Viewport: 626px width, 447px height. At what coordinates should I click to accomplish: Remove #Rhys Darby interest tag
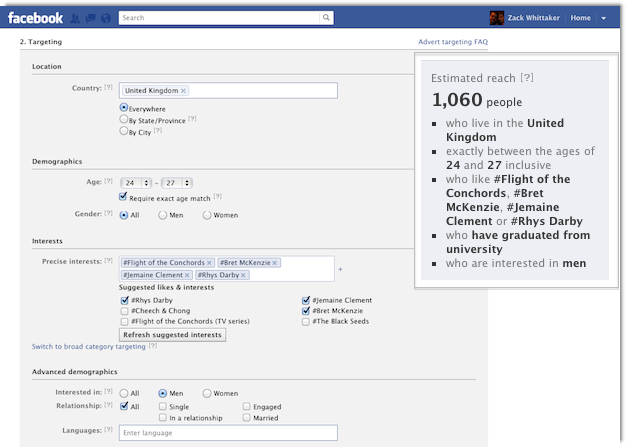click(243, 275)
